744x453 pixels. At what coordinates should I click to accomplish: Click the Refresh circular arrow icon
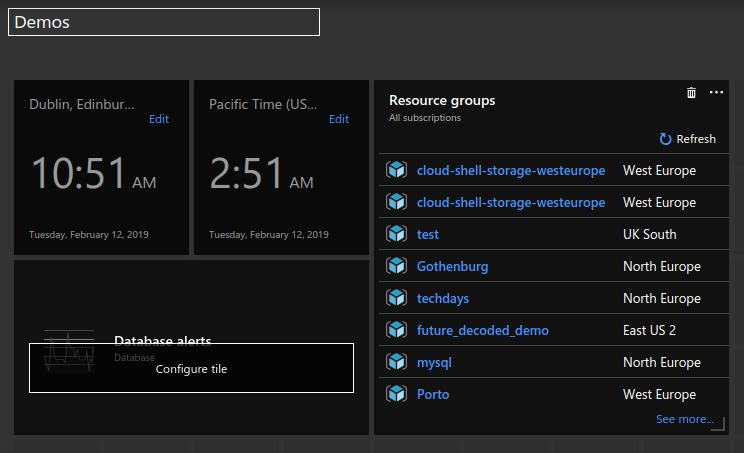click(x=665, y=139)
